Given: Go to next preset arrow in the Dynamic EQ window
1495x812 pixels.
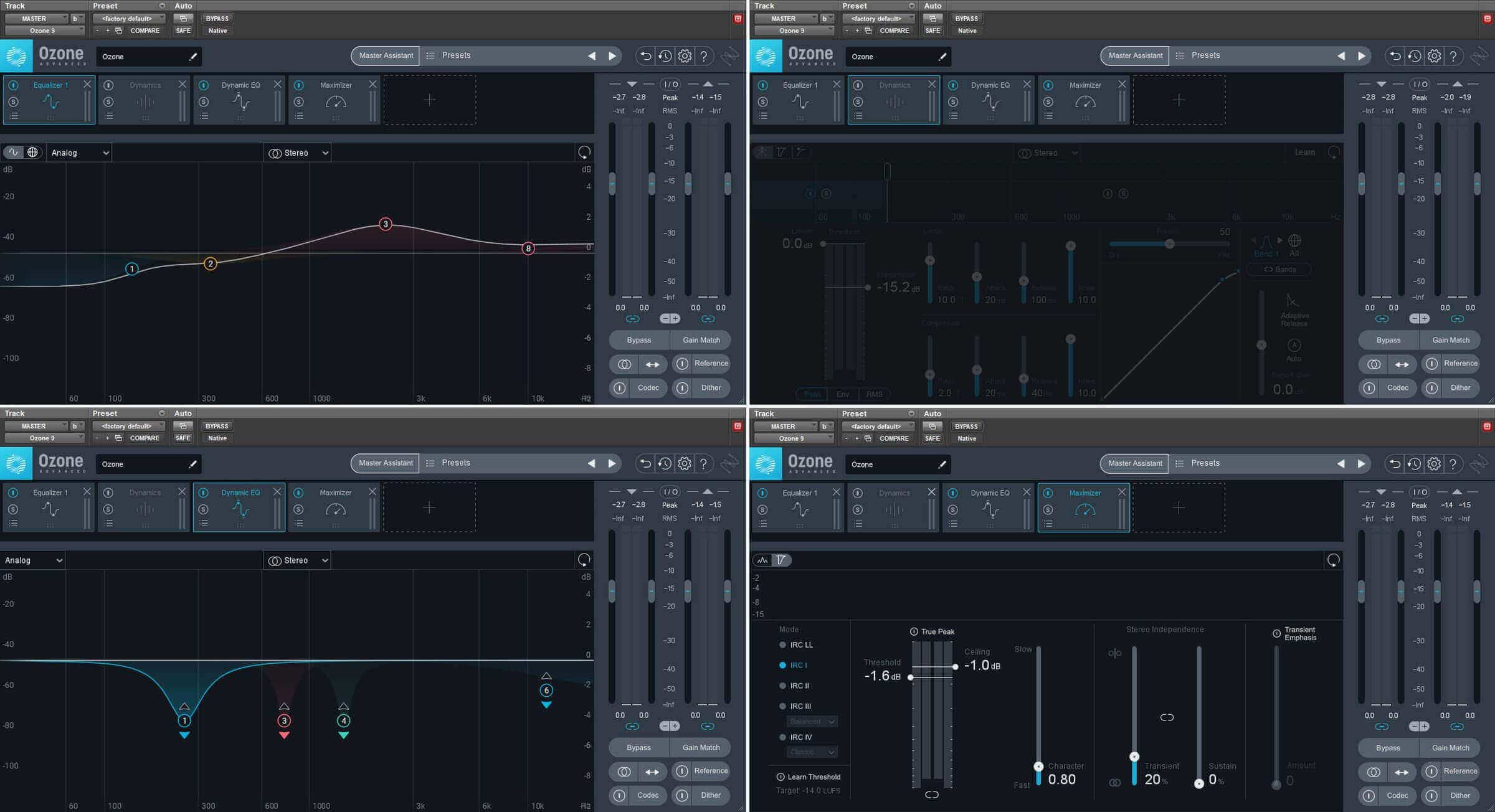Looking at the screenshot, I should [612, 463].
